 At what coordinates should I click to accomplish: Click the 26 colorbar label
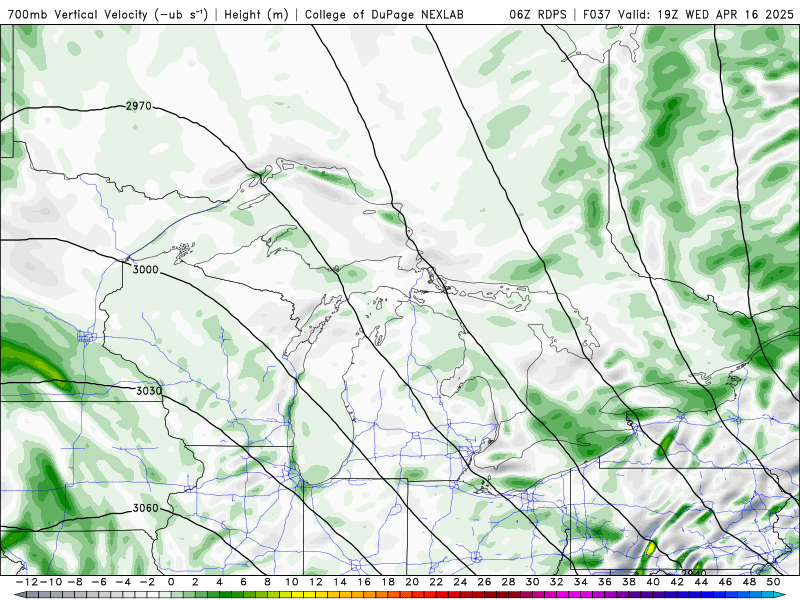tap(484, 582)
